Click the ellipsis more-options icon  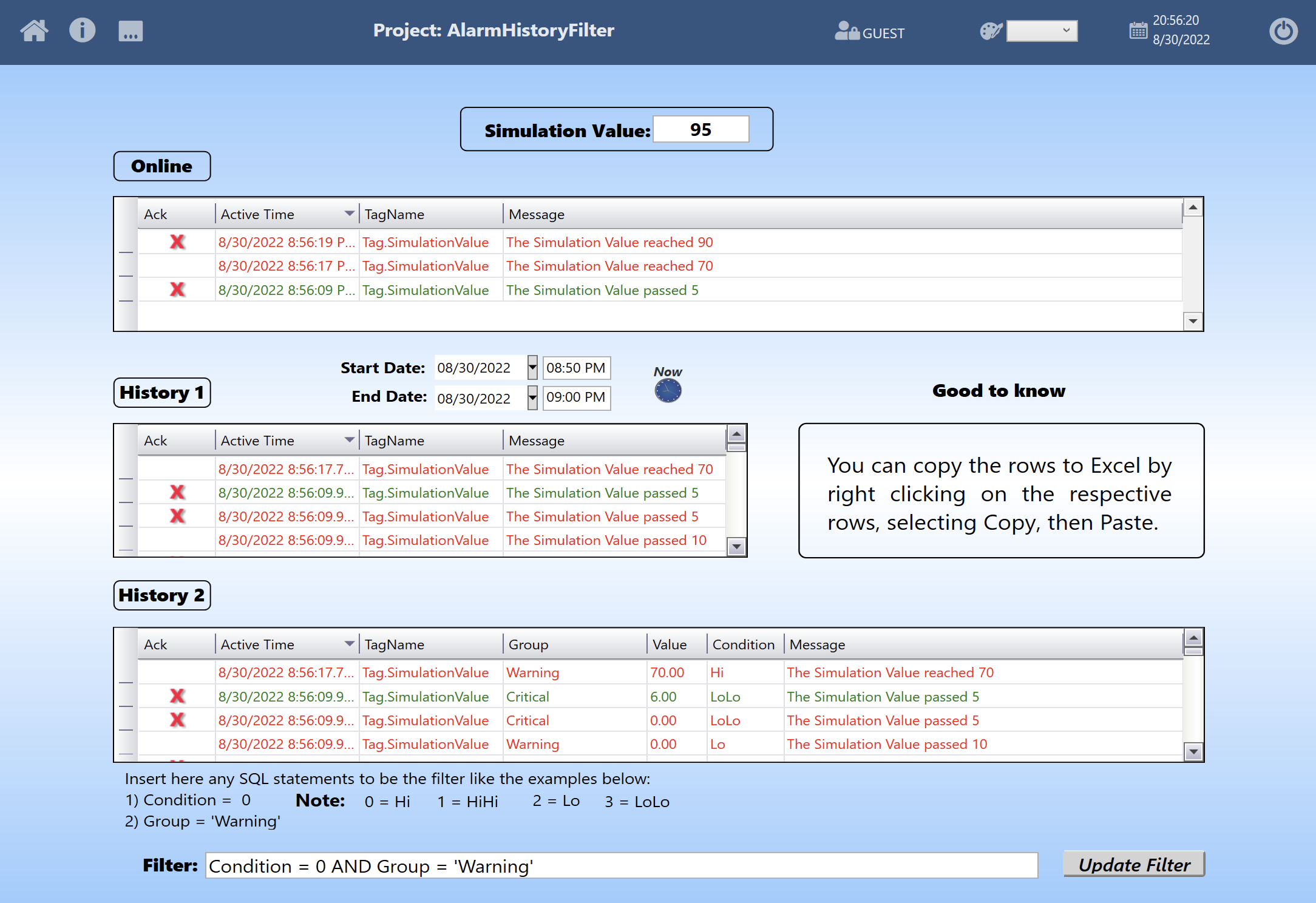131,31
